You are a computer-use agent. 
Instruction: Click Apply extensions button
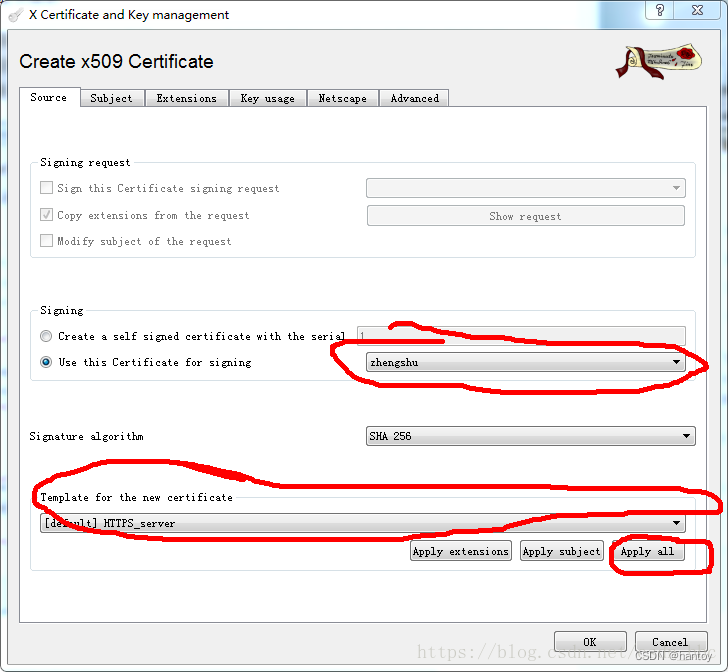click(x=461, y=551)
